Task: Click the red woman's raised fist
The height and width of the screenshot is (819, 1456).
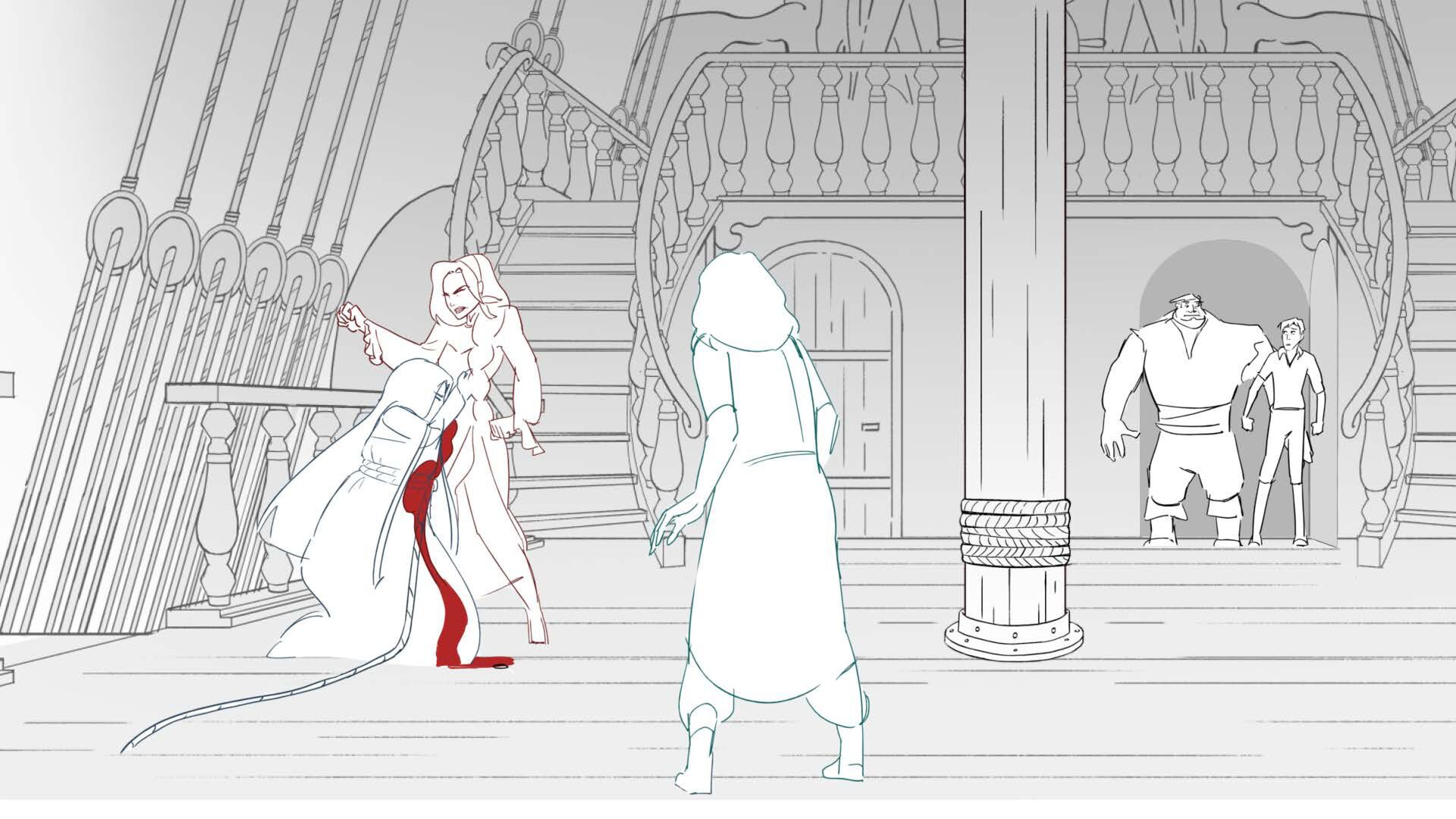Action: pyautogui.click(x=351, y=315)
